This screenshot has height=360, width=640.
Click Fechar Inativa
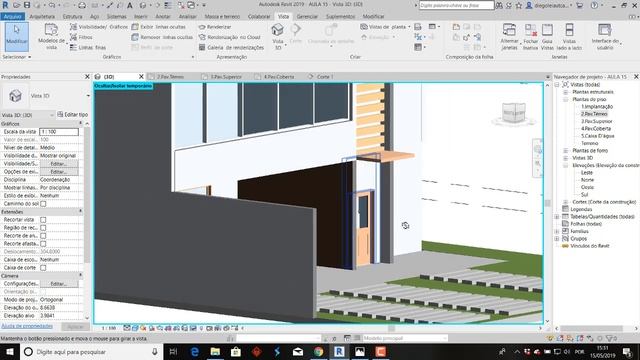[530, 36]
